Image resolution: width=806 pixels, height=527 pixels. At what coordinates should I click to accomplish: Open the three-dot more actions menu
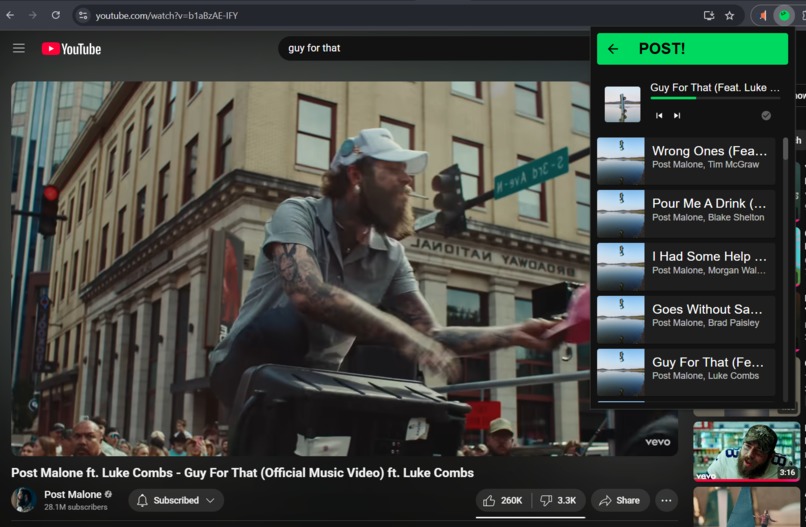666,500
